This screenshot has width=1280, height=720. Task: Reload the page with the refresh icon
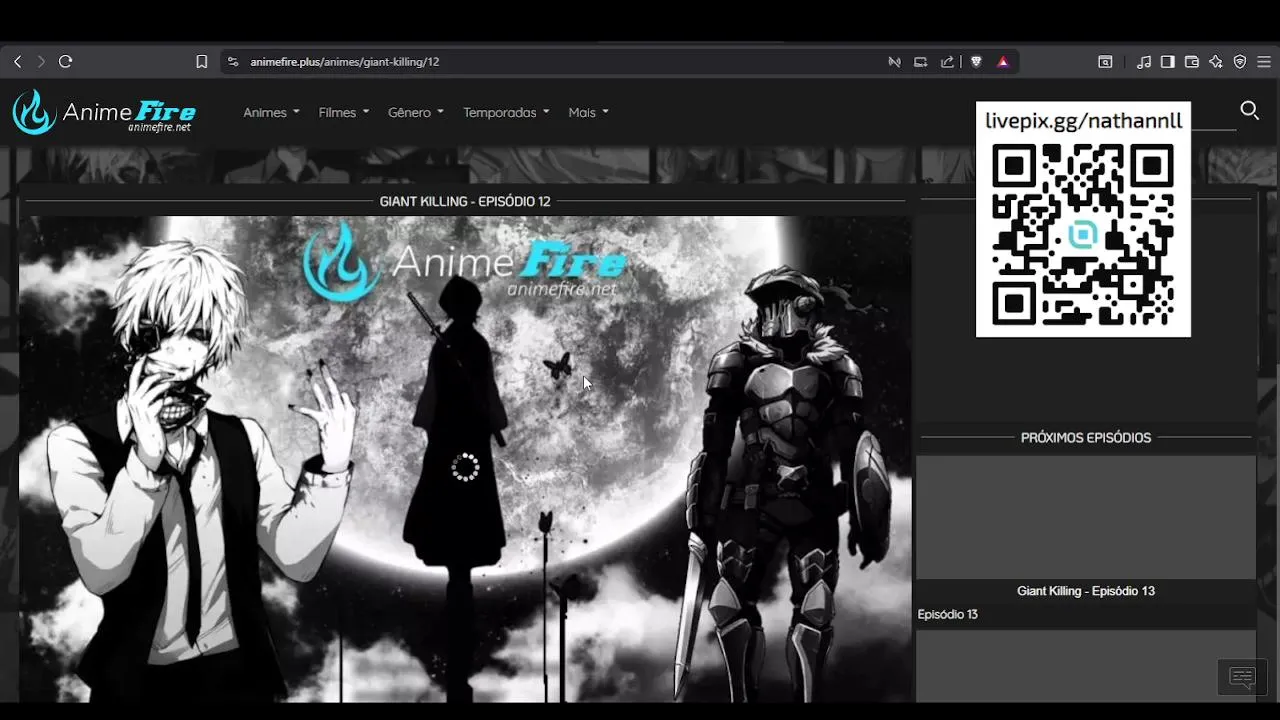point(66,61)
